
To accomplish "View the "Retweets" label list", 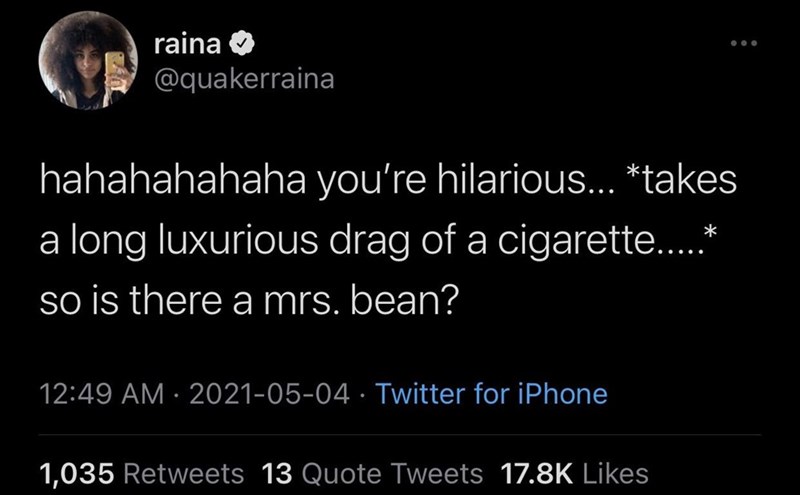I will coord(184,472).
